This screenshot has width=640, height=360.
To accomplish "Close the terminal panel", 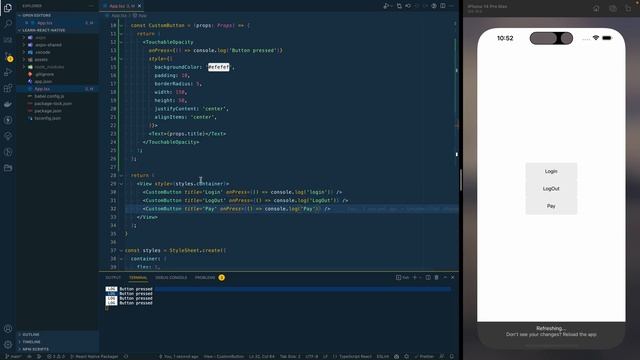I will click(452, 277).
